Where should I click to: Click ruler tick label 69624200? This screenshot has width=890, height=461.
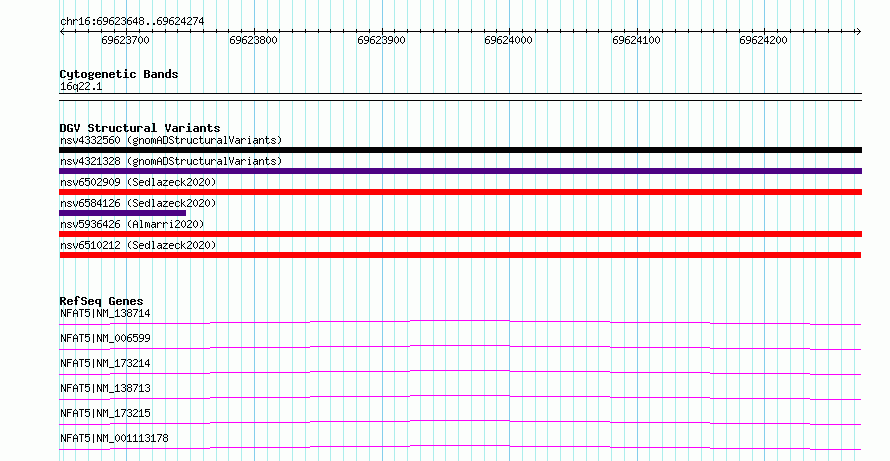pyautogui.click(x=763, y=40)
